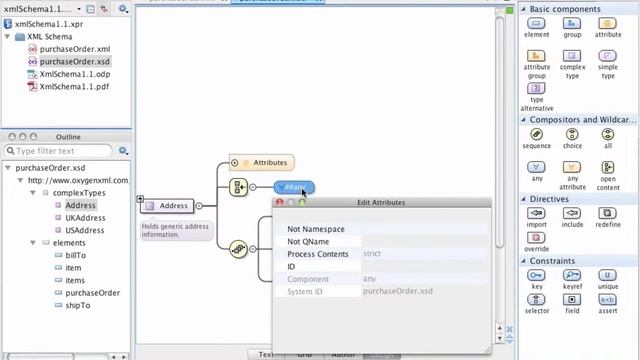Image resolution: width=640 pixels, height=360 pixels.
Task: Collapse the Basic components section
Action: click(x=524, y=9)
